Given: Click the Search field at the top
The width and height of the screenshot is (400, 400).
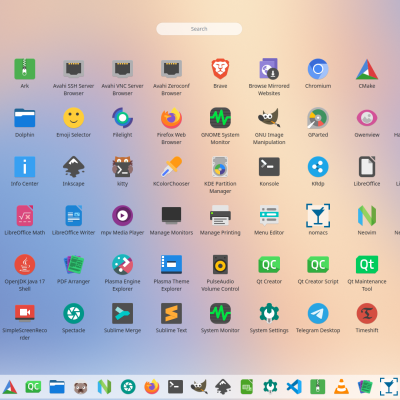Looking at the screenshot, I should (199, 29).
